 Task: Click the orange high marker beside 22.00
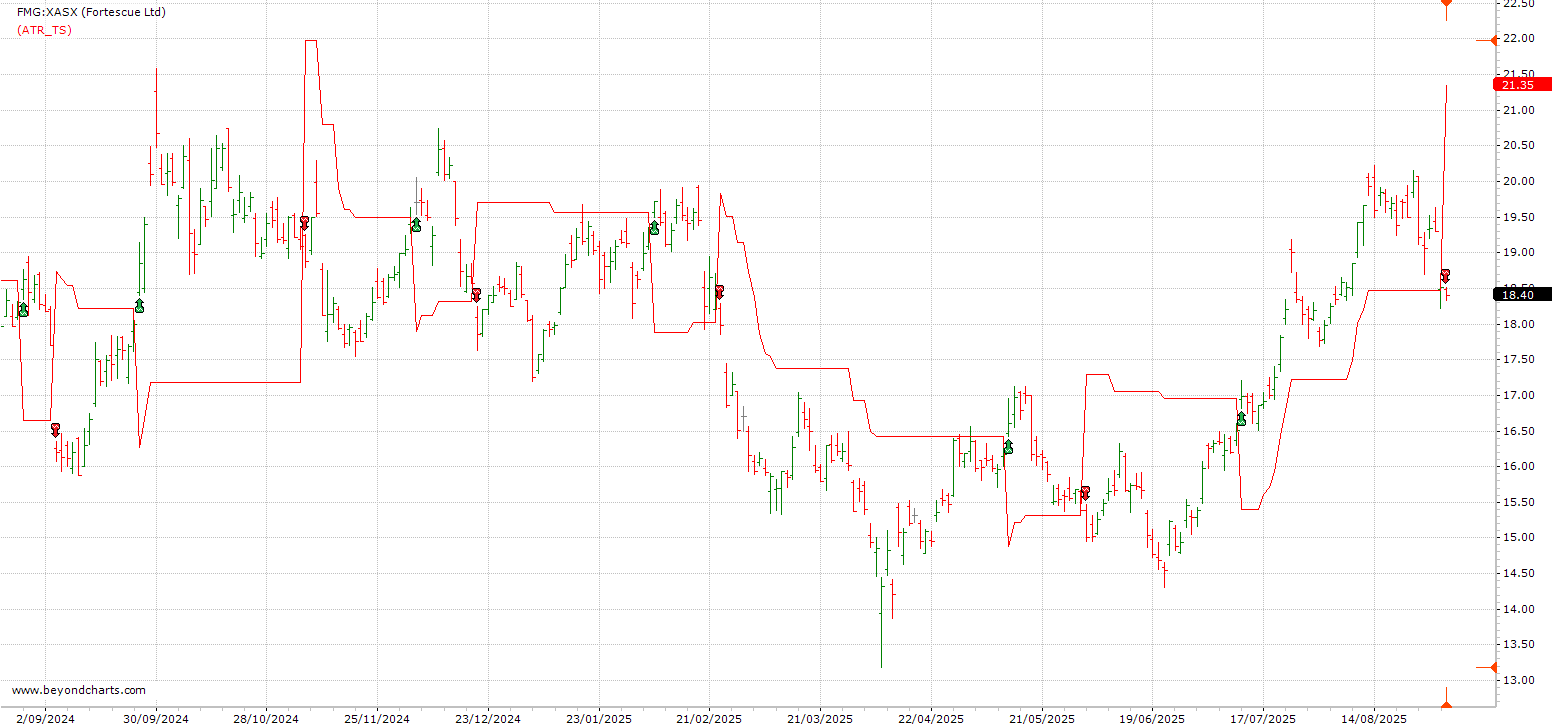(1492, 40)
